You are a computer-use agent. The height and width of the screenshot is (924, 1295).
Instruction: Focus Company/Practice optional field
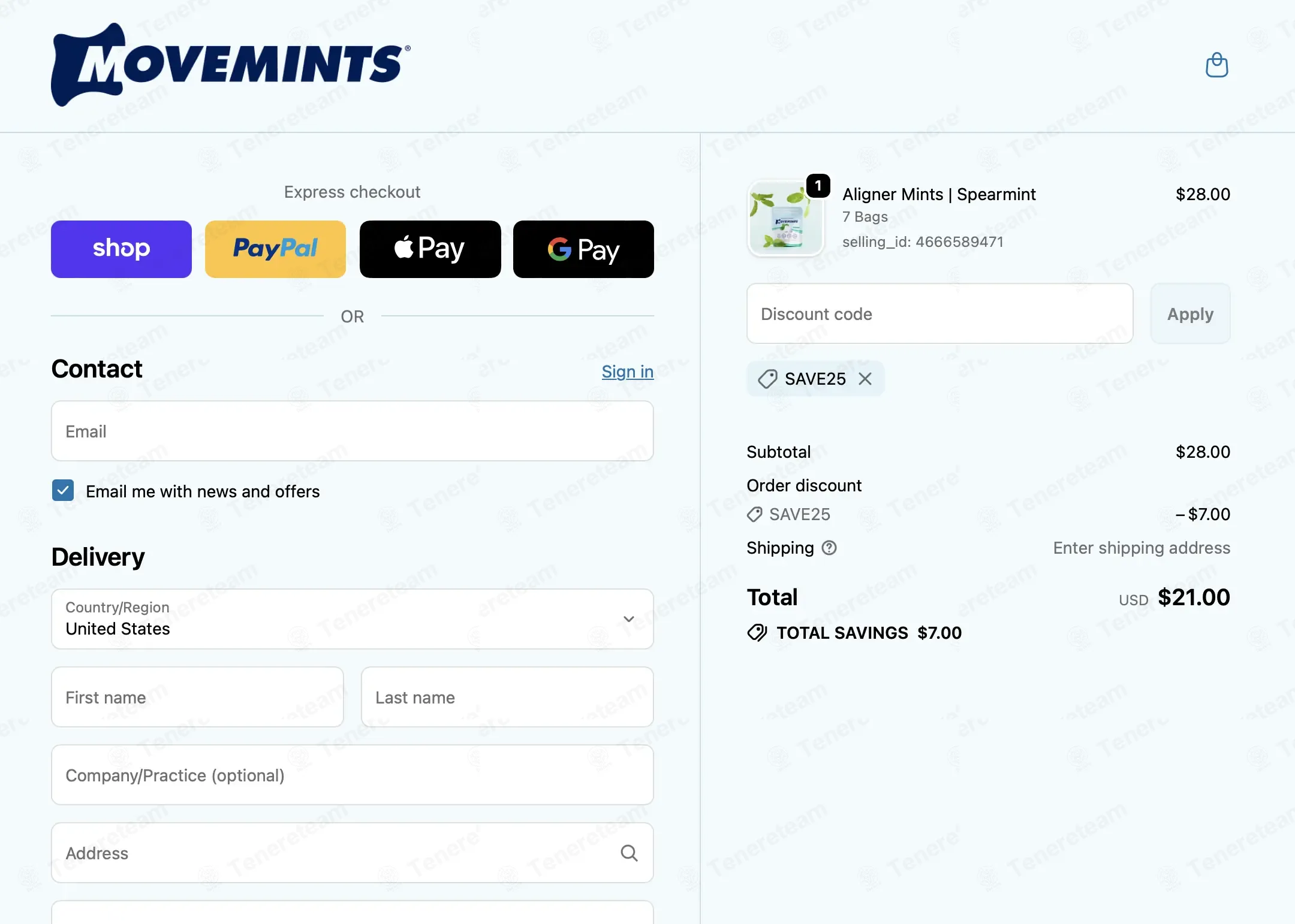coord(353,775)
